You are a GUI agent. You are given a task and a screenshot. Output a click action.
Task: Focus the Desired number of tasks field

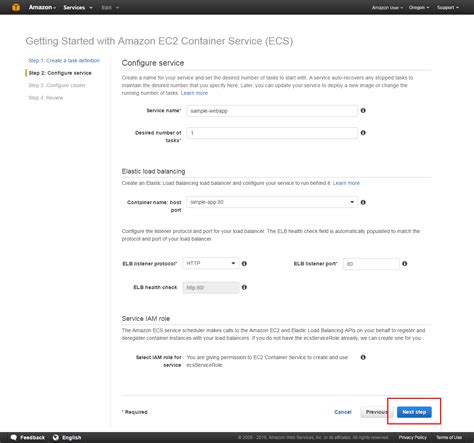coord(272,133)
